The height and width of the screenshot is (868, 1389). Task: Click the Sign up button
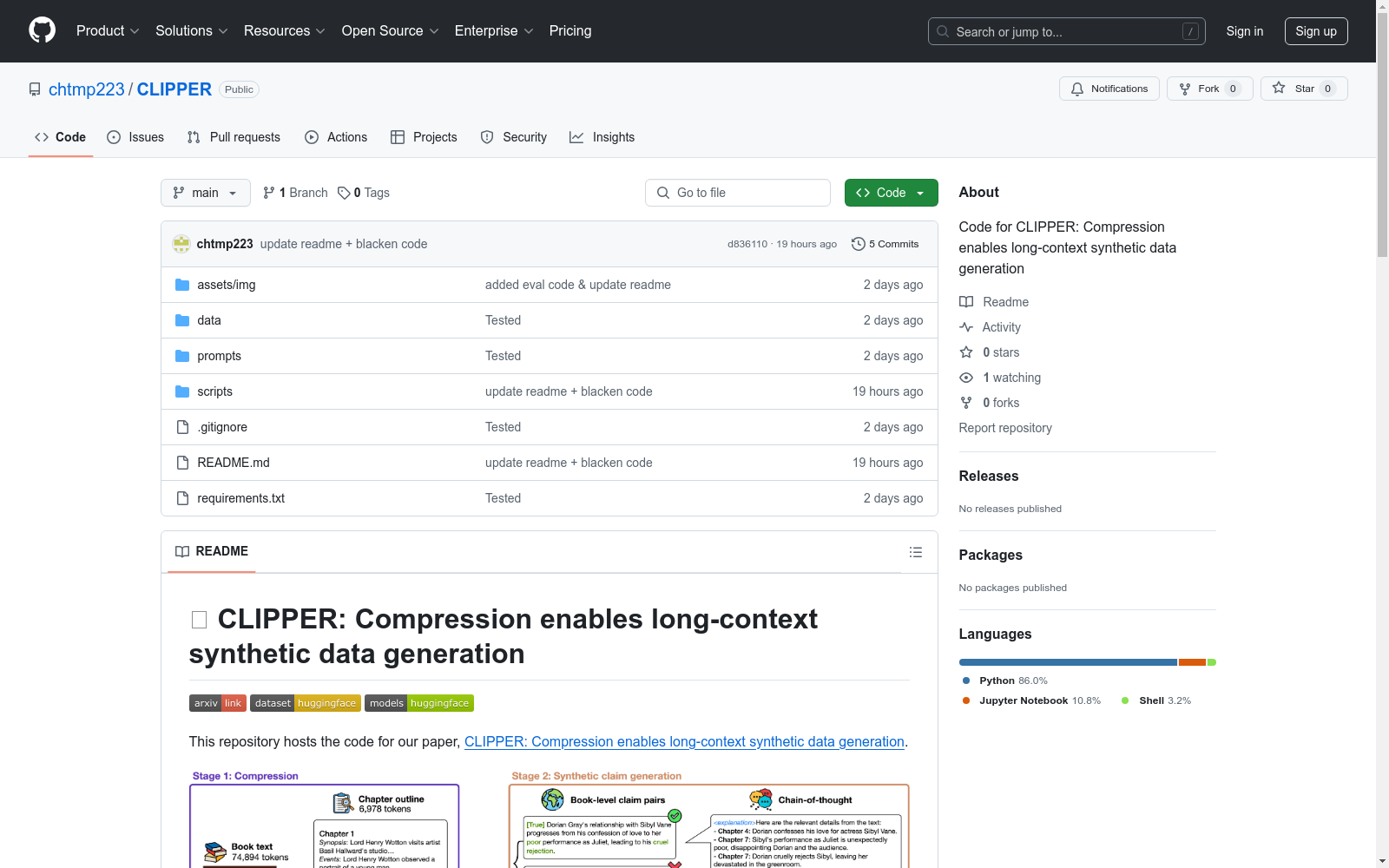pos(1316,31)
